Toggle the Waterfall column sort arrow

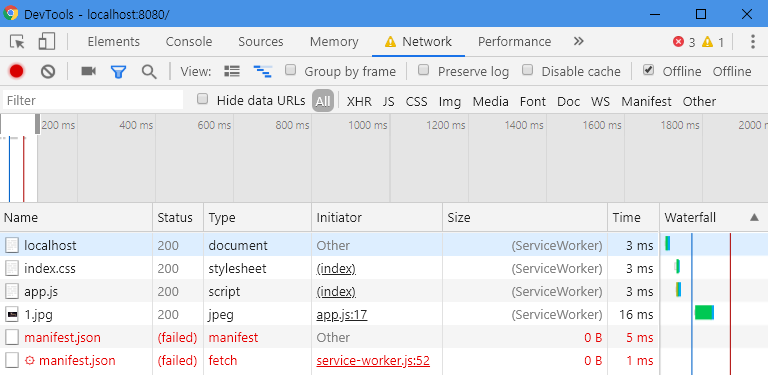[x=754, y=217]
